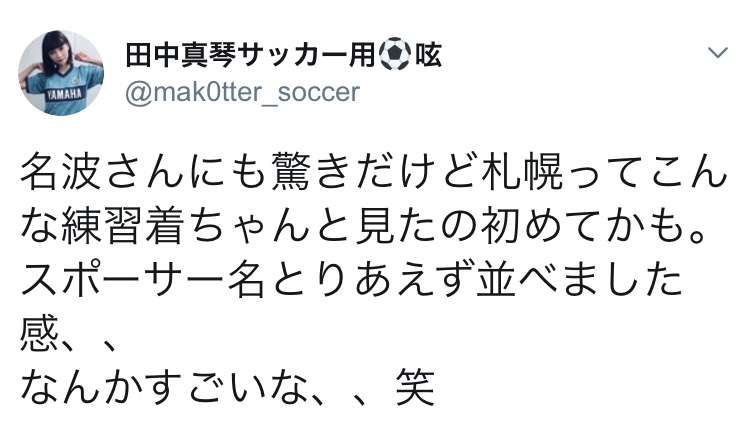Click the 笑 character ending the tweet
750x448 pixels.
[x=414, y=387]
